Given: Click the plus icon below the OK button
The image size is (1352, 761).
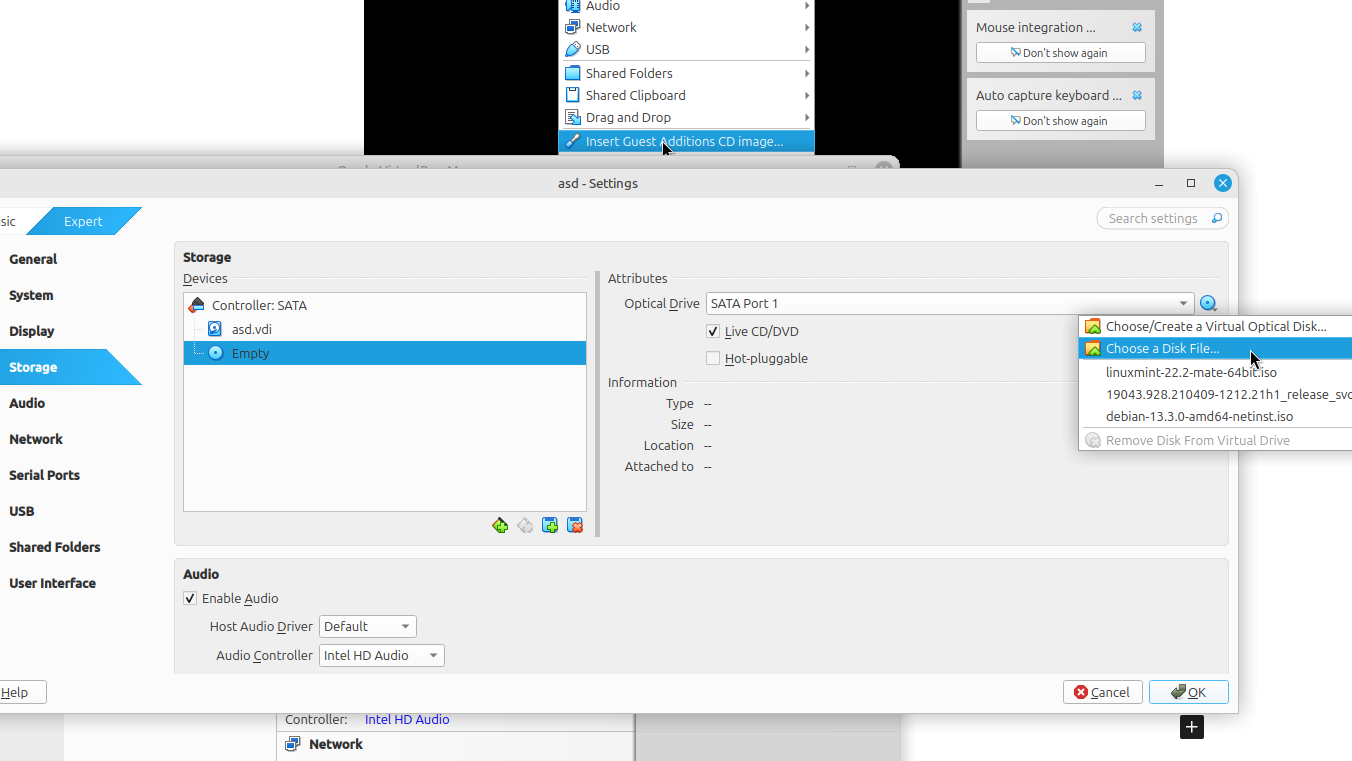Looking at the screenshot, I should point(1191,727).
